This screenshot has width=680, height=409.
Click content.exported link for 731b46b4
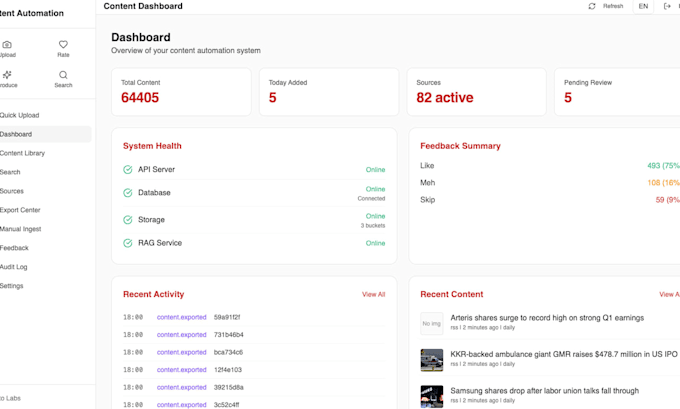[181, 335]
